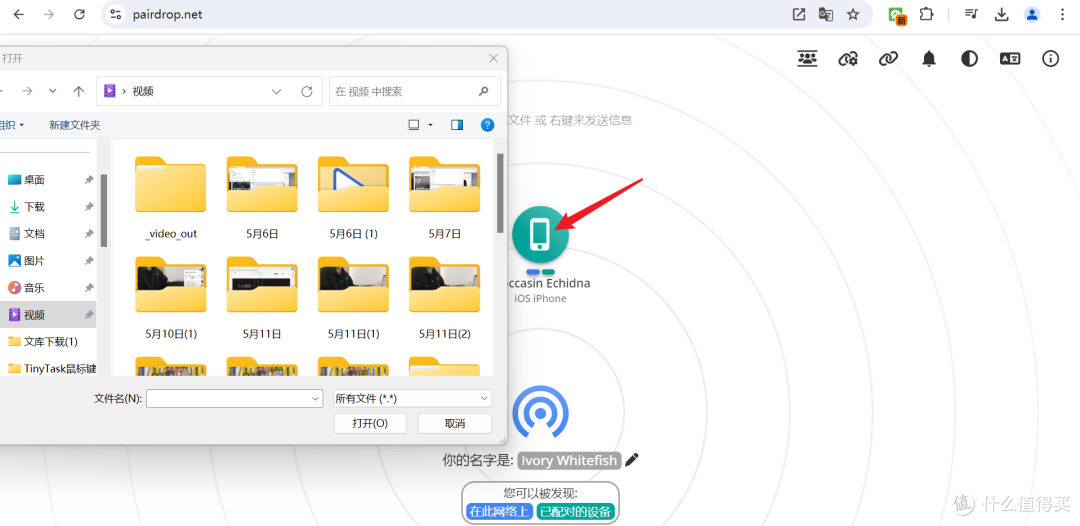Select the 5月7日 folder
The height and width of the screenshot is (526, 1080).
(x=444, y=198)
